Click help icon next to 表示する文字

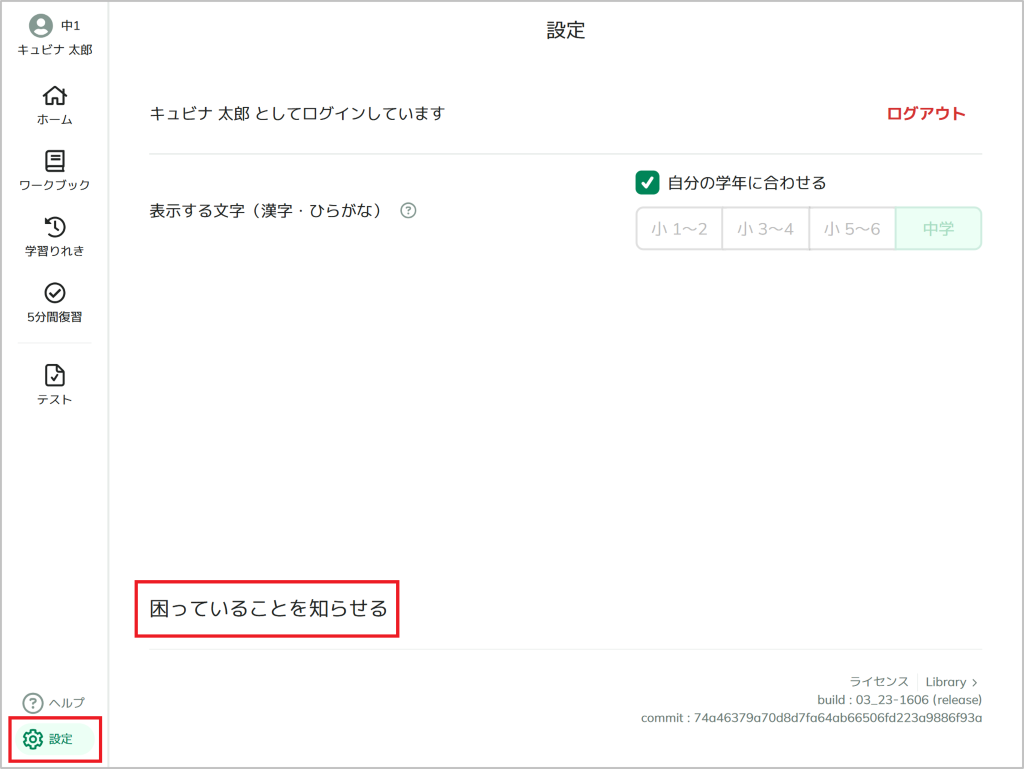[408, 210]
